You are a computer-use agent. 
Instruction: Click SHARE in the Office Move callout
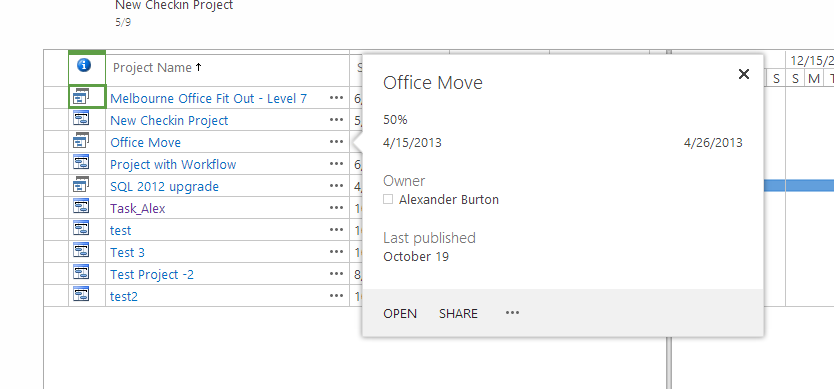(x=458, y=314)
